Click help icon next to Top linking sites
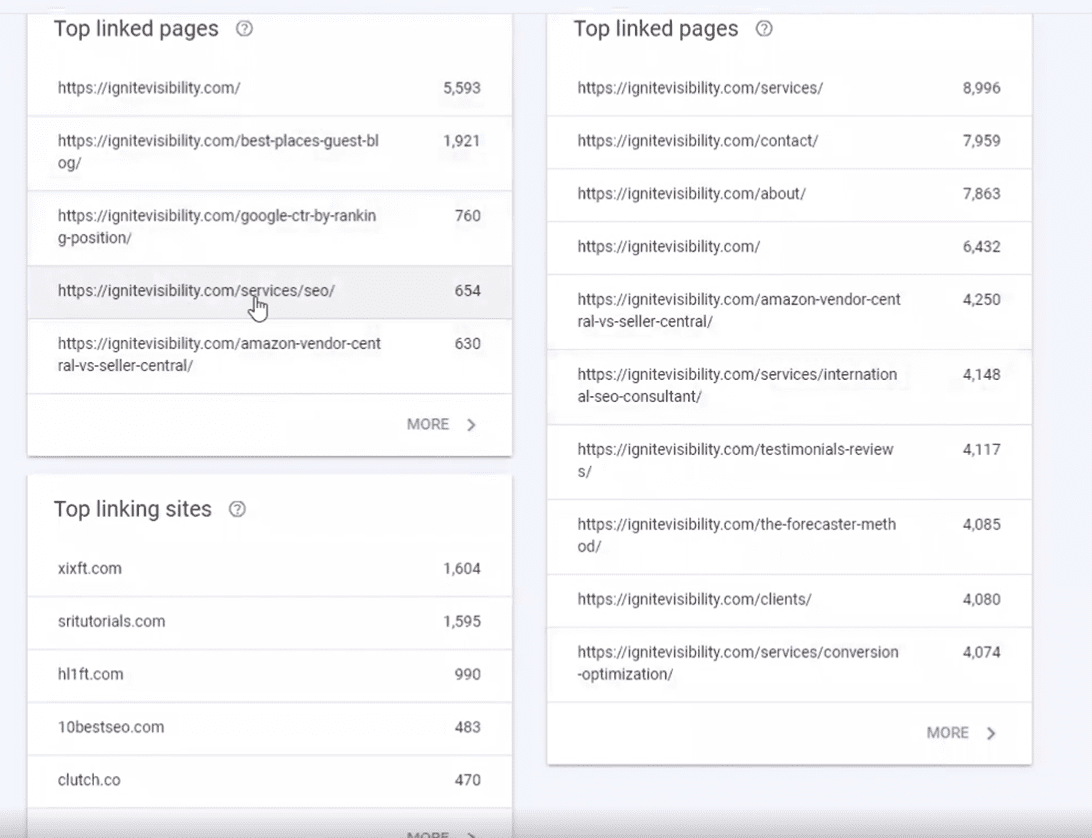 (x=237, y=509)
